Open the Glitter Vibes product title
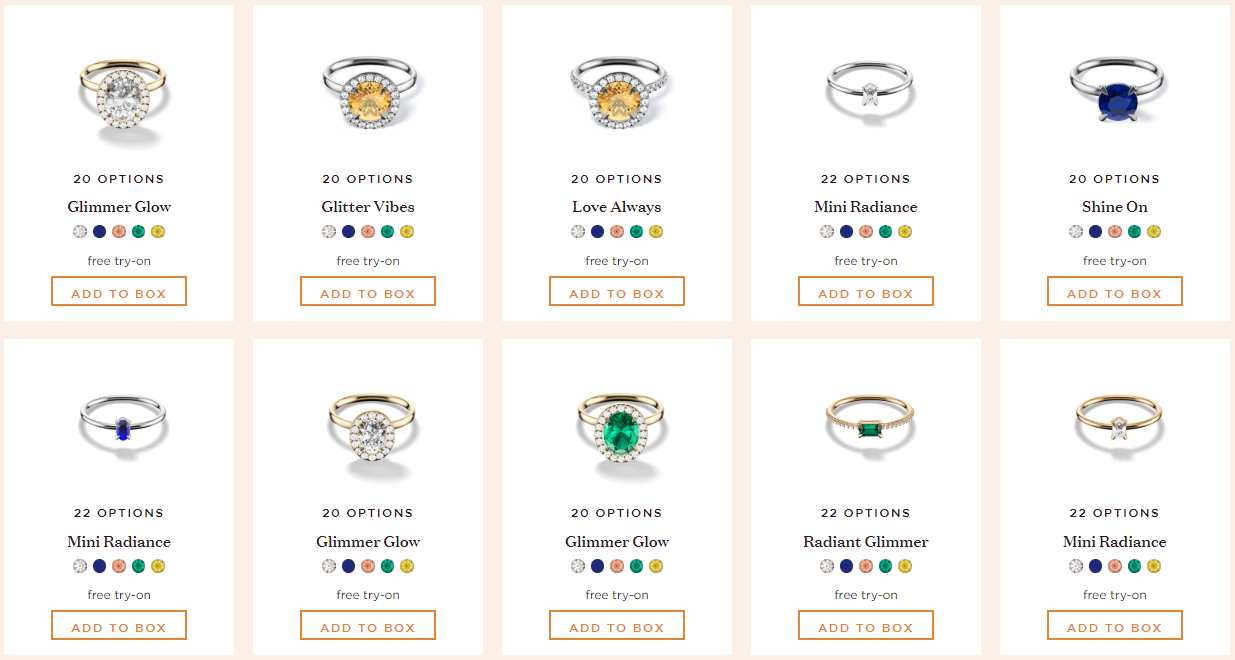The image size is (1235, 660). [x=368, y=207]
